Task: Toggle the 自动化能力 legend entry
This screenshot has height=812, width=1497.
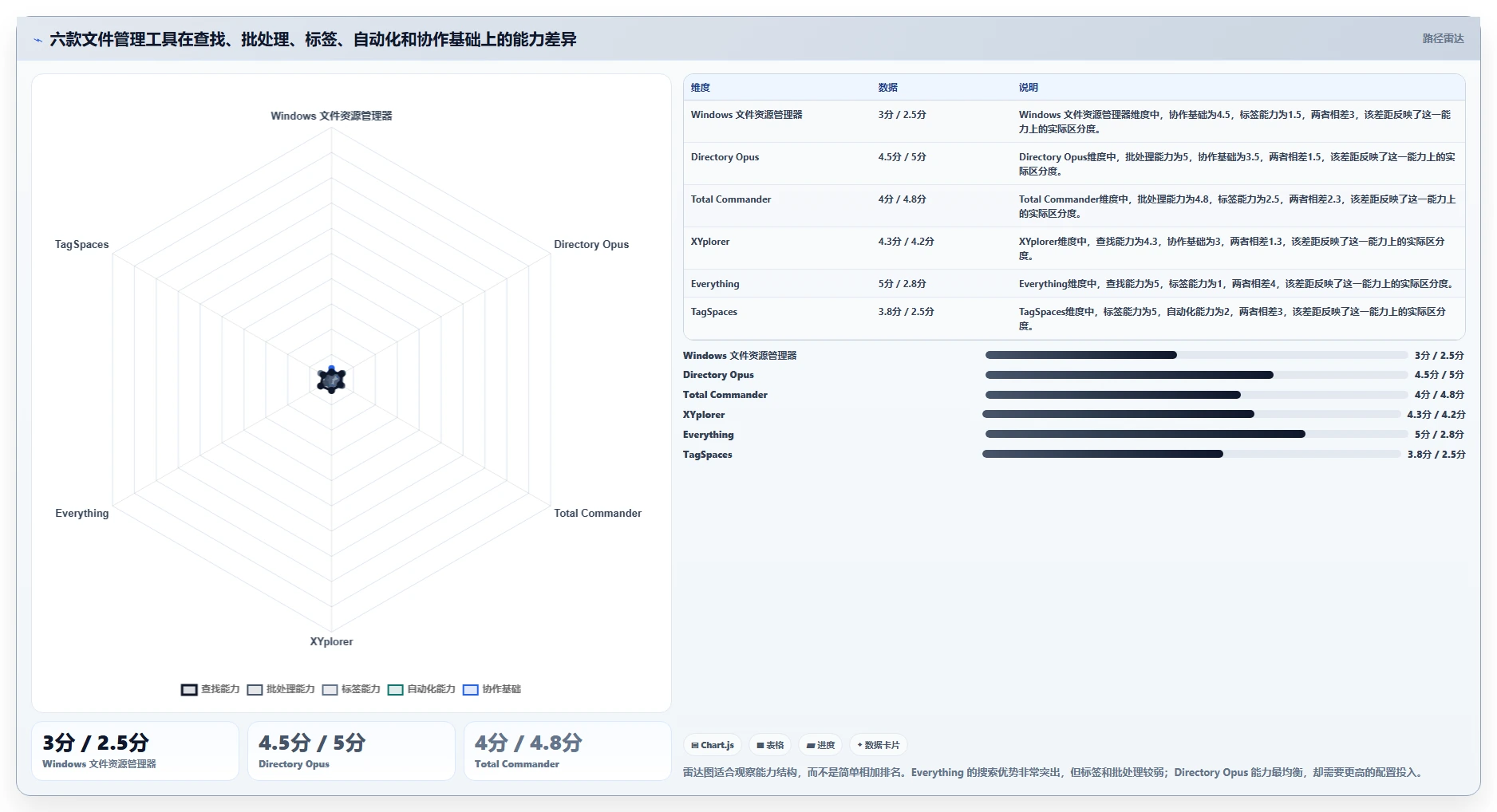Action: pyautogui.click(x=421, y=689)
